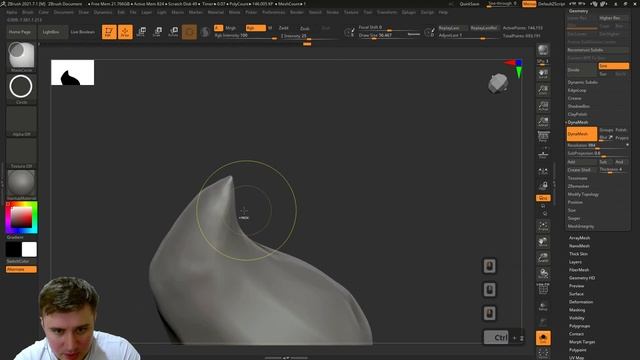Select the Rotate gizmo mode icon
The height and width of the screenshot is (360, 640).
(173, 32)
